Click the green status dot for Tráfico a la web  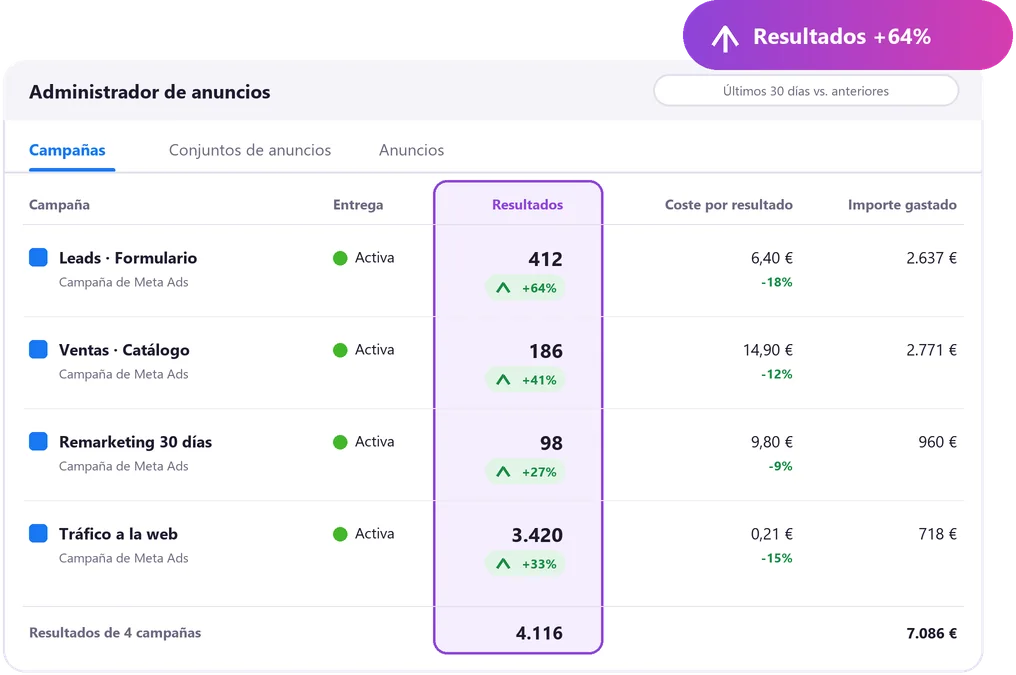[x=340, y=534]
